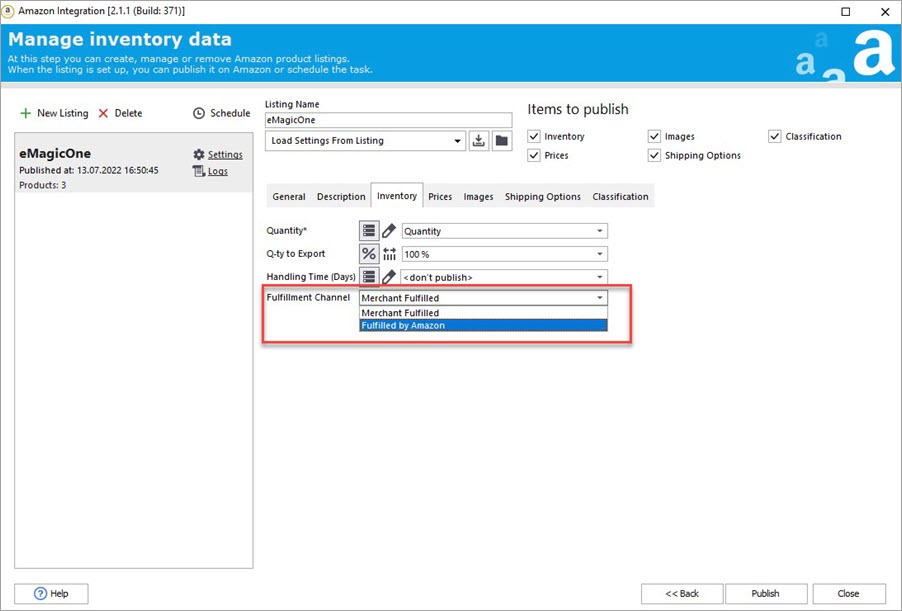
Task: Click the green plus New Listing icon
Action: (25, 113)
